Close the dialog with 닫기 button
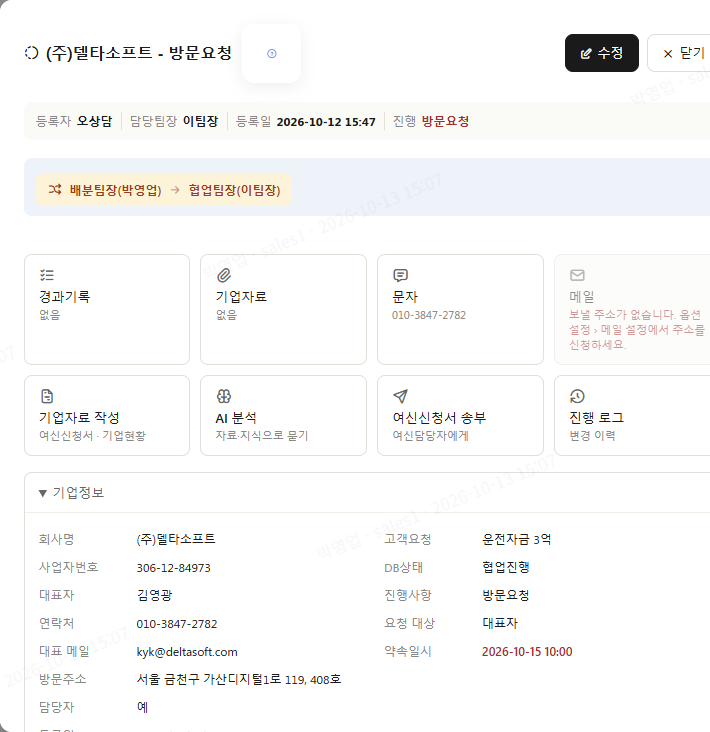Screen dimensions: 710x732 point(681,53)
